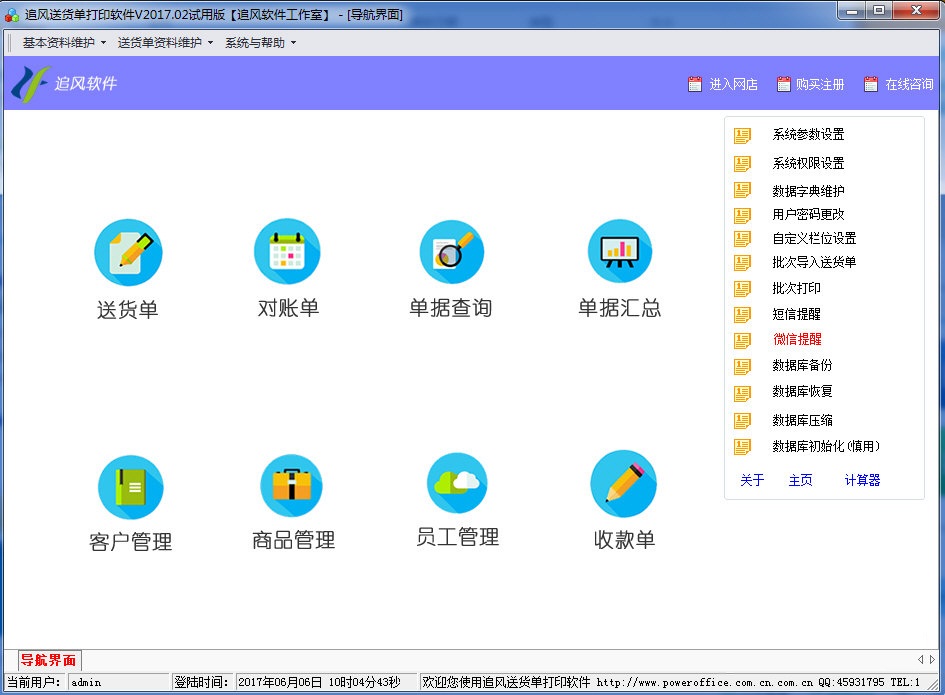Open the 员工管理 cloud icon
Image resolution: width=945 pixels, height=695 pixels.
click(x=457, y=483)
